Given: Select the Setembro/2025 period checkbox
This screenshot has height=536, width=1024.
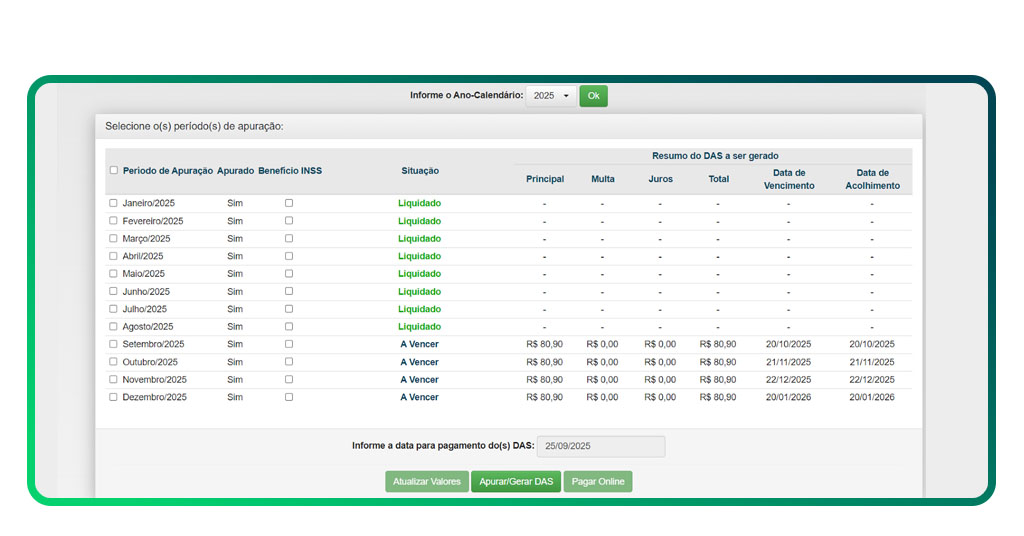Looking at the screenshot, I should click(113, 344).
